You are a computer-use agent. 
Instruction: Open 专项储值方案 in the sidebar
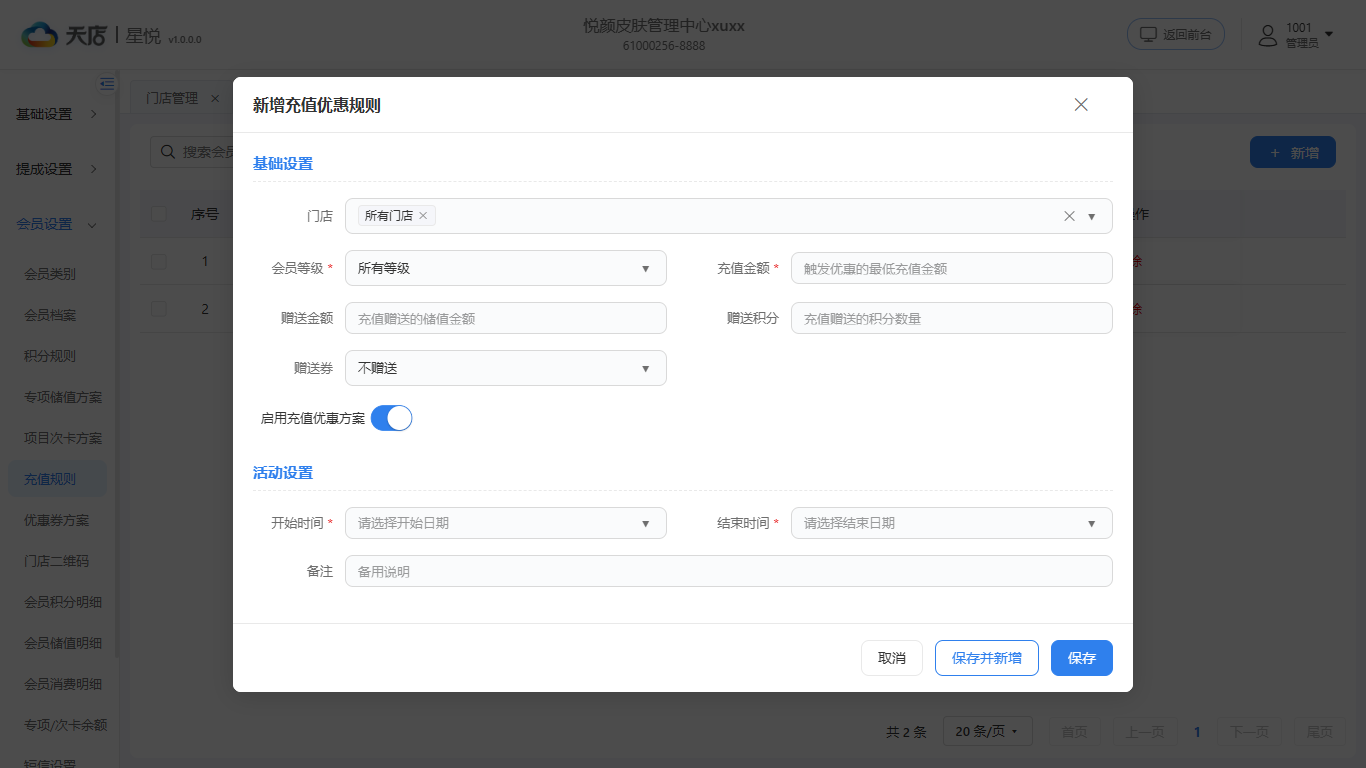(63, 397)
